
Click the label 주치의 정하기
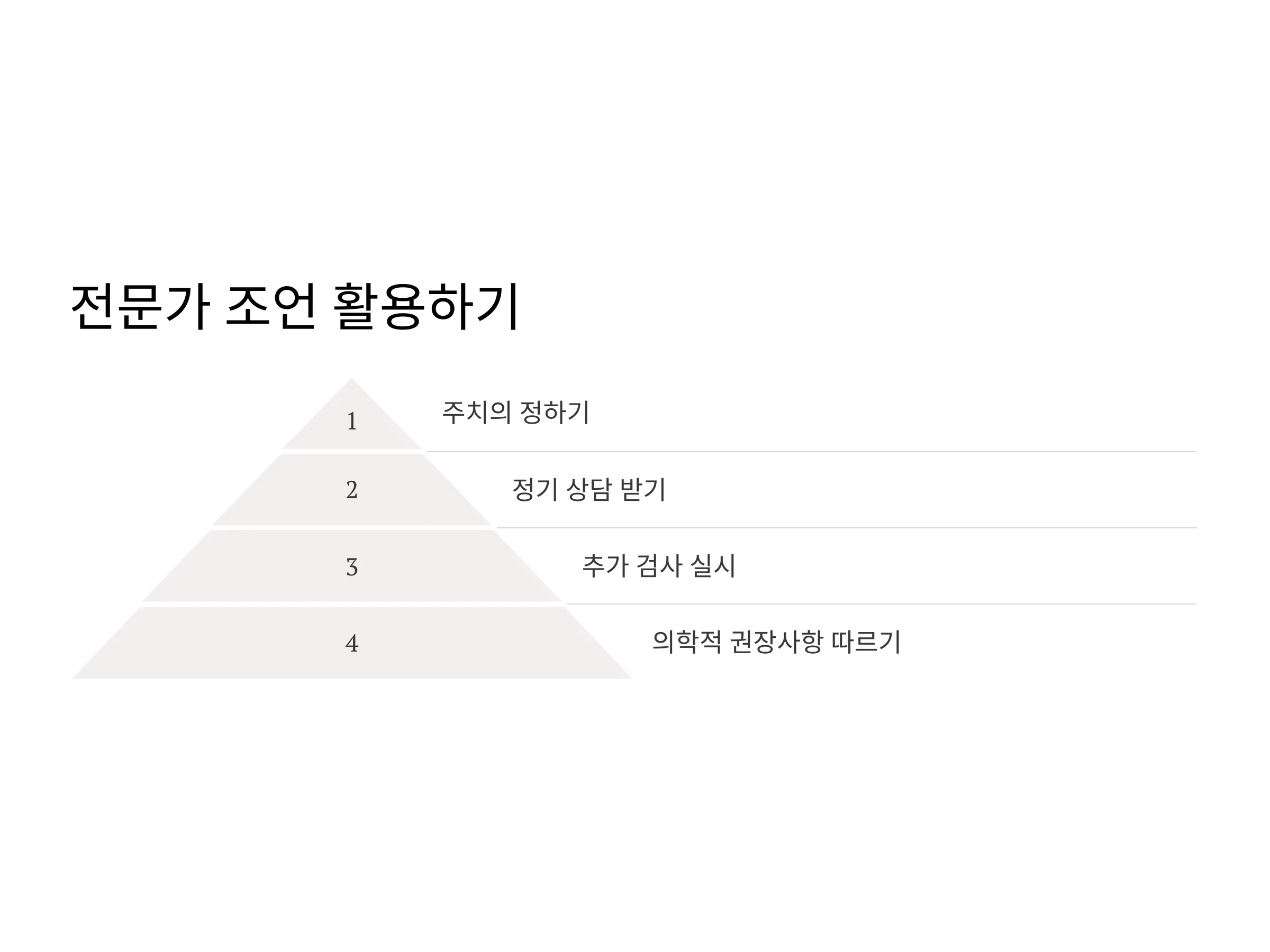click(515, 413)
